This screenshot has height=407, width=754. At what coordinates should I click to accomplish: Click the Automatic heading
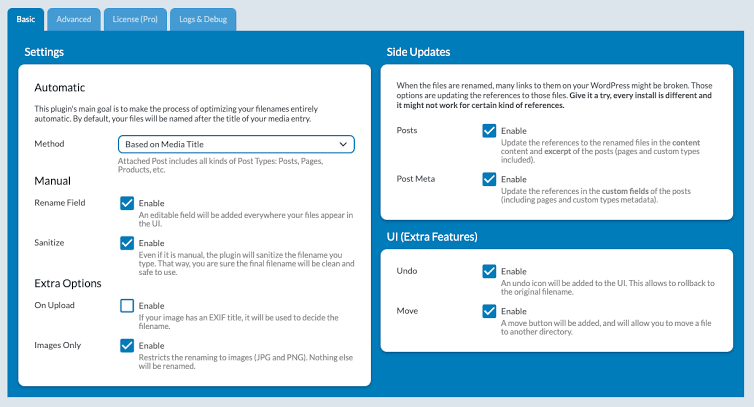pos(60,88)
